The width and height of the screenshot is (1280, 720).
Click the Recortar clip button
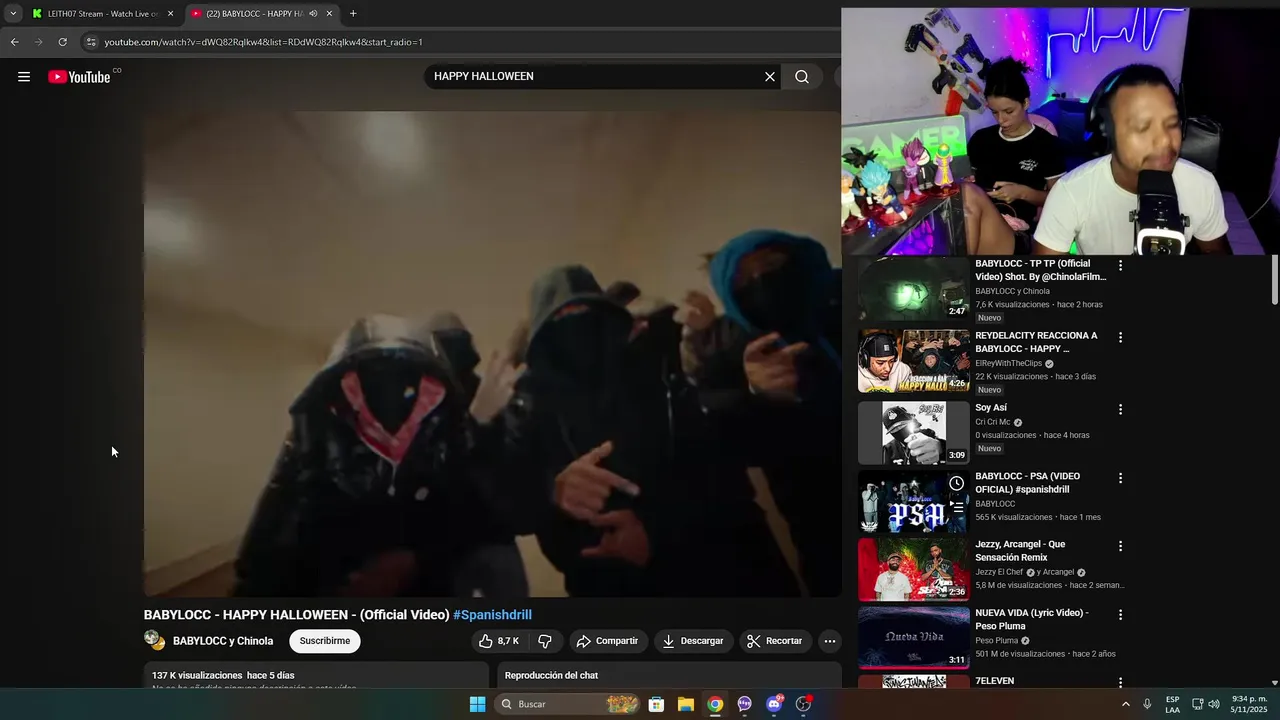[x=774, y=641]
